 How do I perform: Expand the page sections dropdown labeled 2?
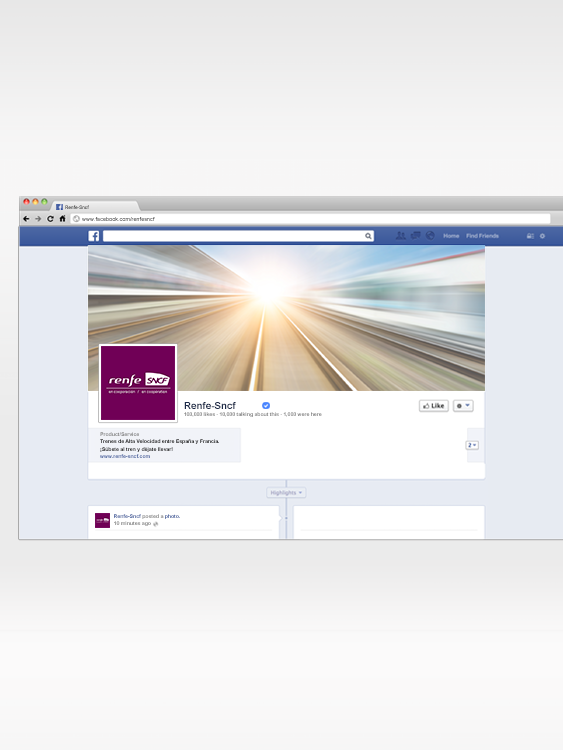[472, 445]
